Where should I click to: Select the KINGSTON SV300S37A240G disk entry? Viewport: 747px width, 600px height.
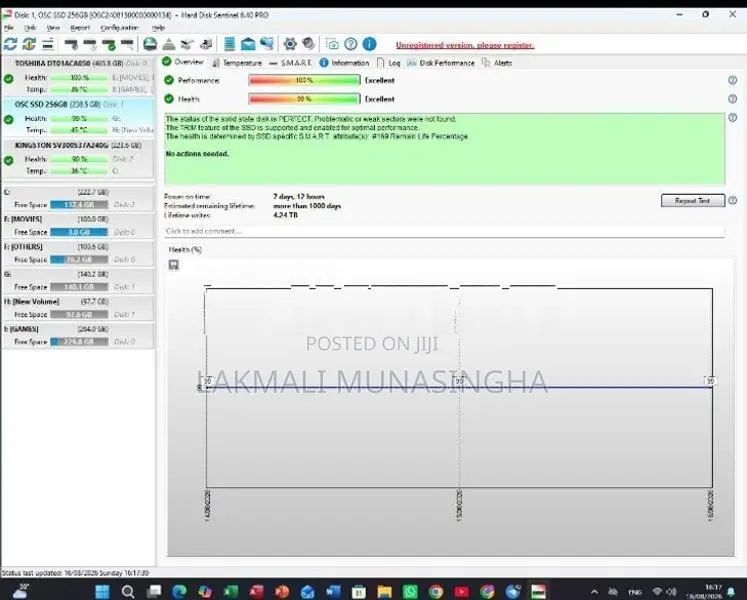(79, 158)
